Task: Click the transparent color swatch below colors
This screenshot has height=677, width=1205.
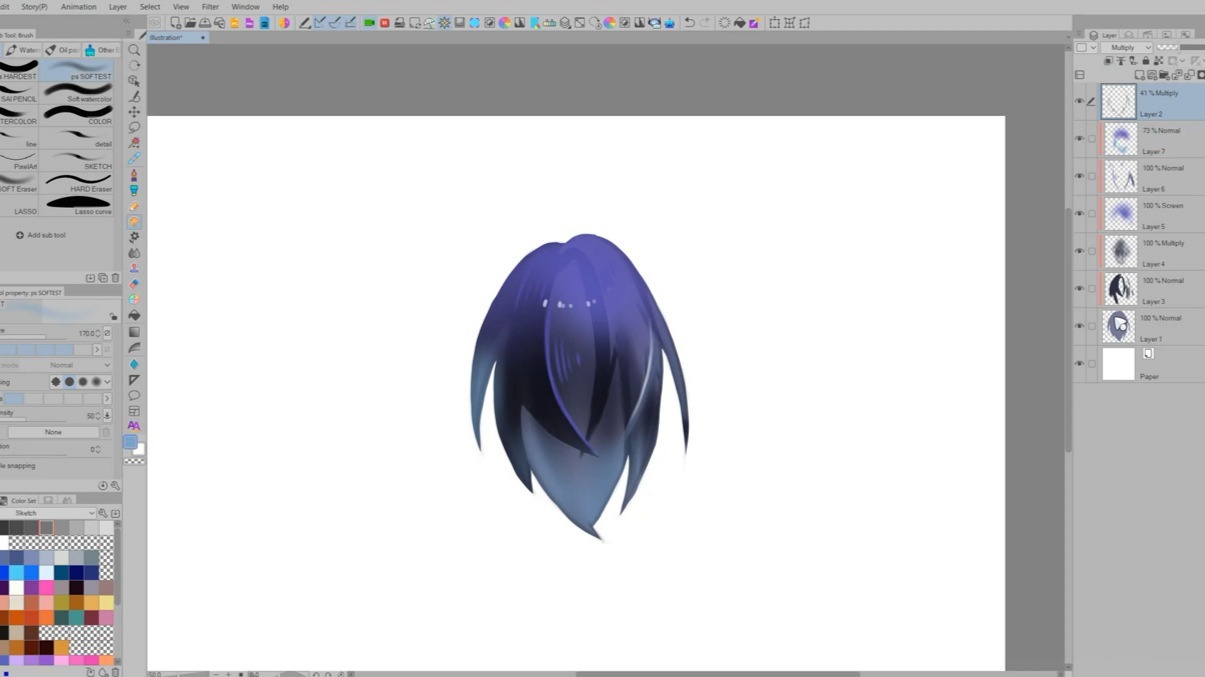Action: coord(134,460)
